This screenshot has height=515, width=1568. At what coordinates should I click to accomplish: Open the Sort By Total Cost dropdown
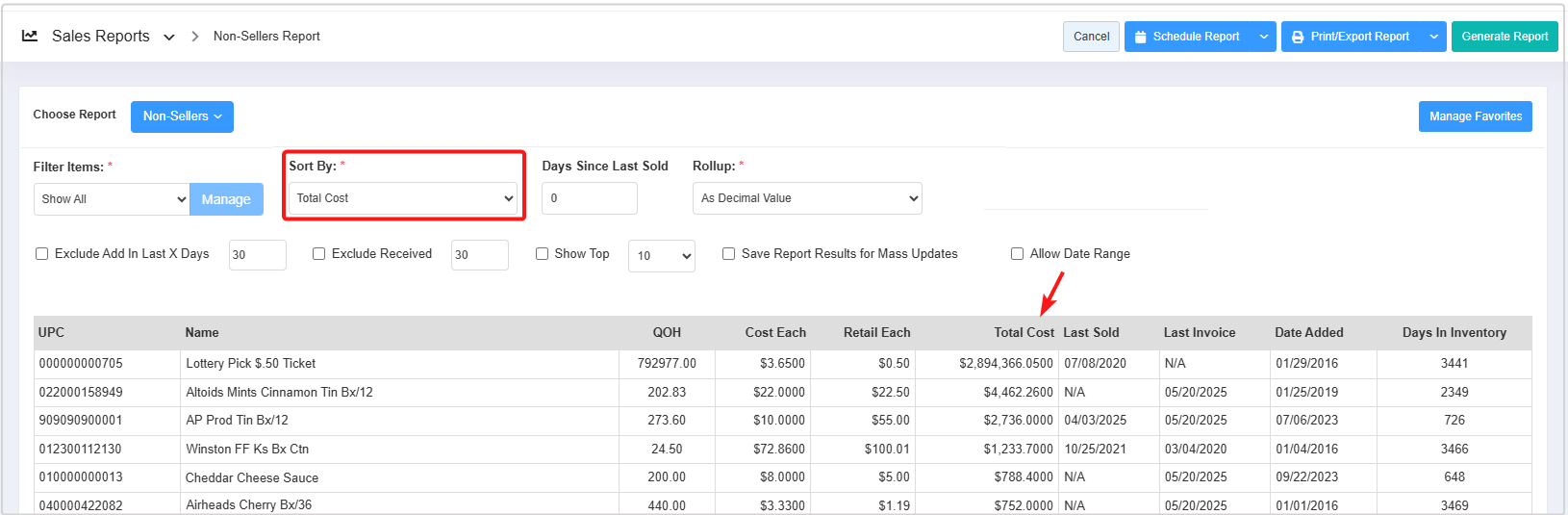click(403, 198)
